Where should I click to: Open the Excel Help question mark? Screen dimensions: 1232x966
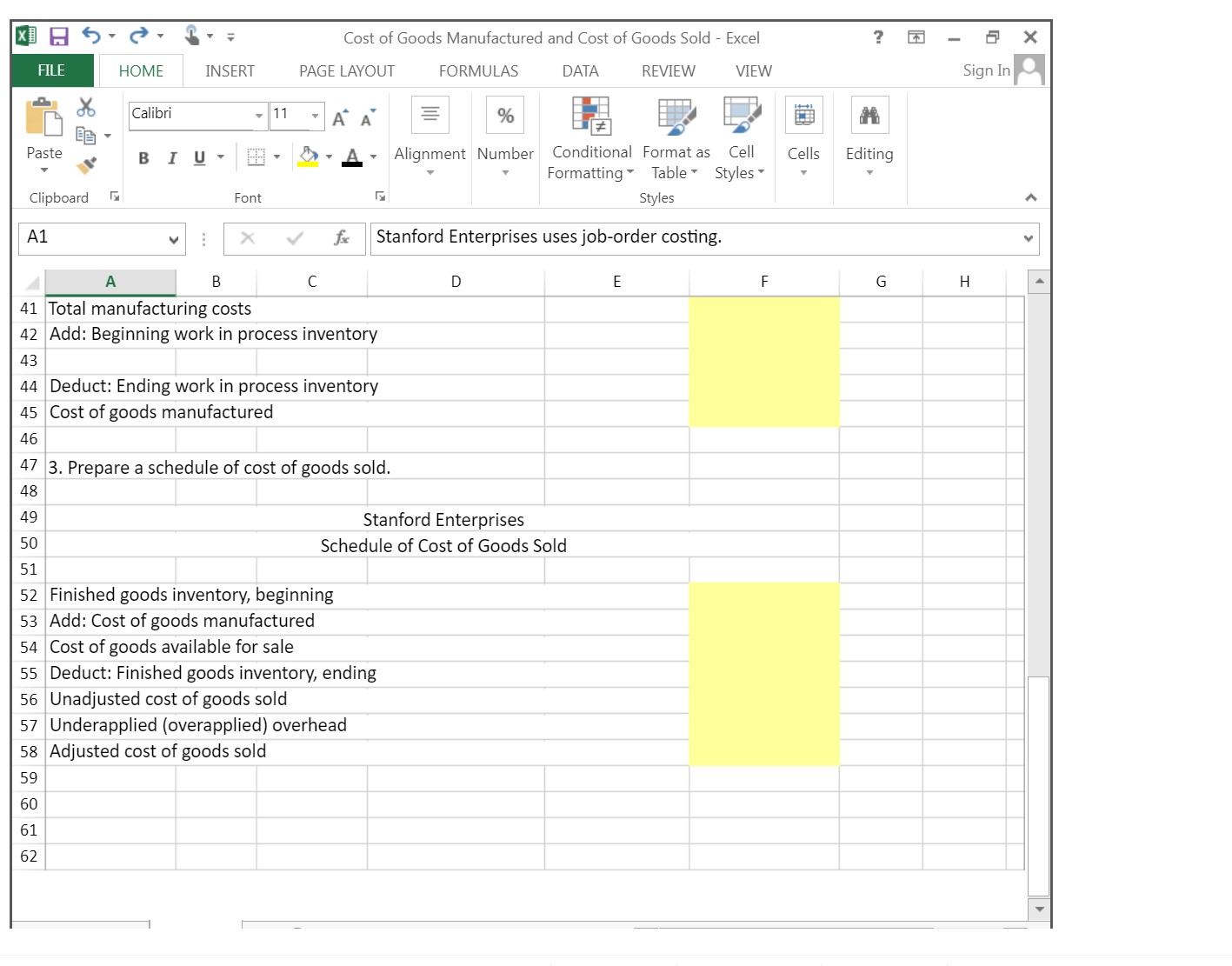(x=878, y=37)
